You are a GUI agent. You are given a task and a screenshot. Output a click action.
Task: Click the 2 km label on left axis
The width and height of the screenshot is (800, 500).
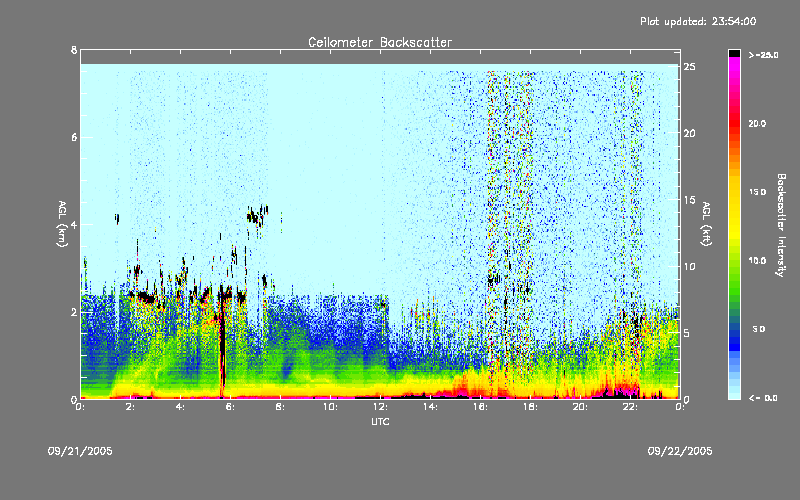point(74,312)
